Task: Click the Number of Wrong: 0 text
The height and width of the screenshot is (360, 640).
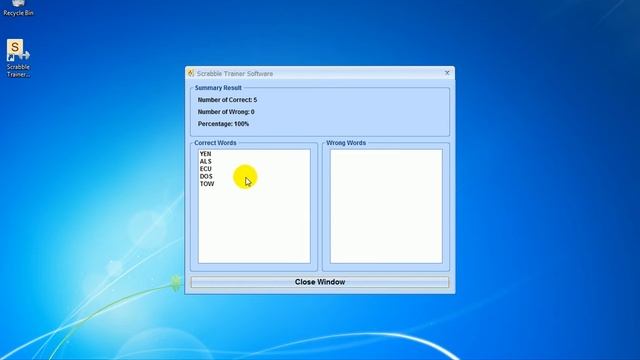Action: [x=226, y=111]
